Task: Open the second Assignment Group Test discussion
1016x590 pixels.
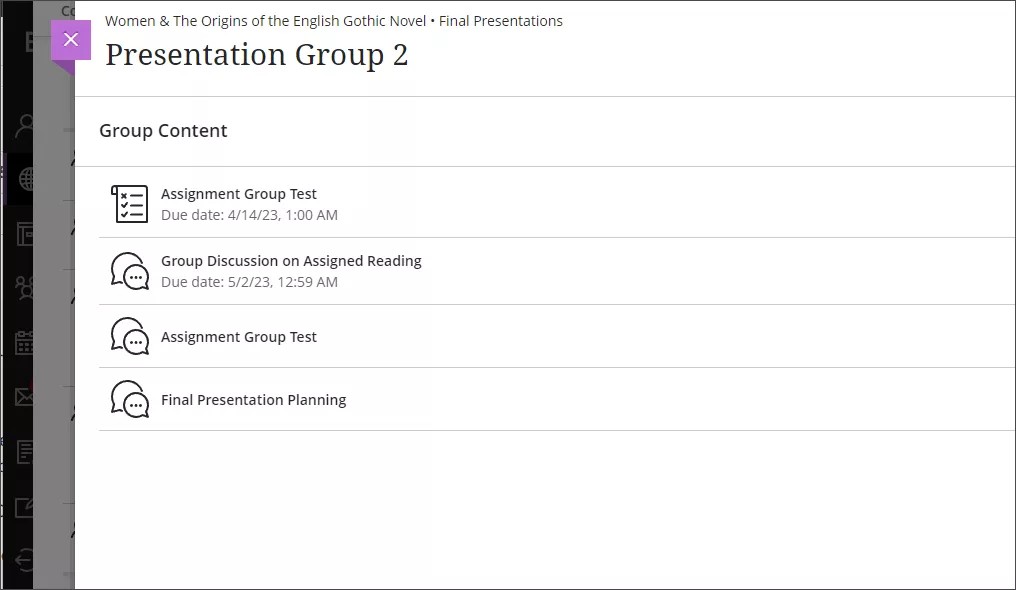Action: [239, 337]
